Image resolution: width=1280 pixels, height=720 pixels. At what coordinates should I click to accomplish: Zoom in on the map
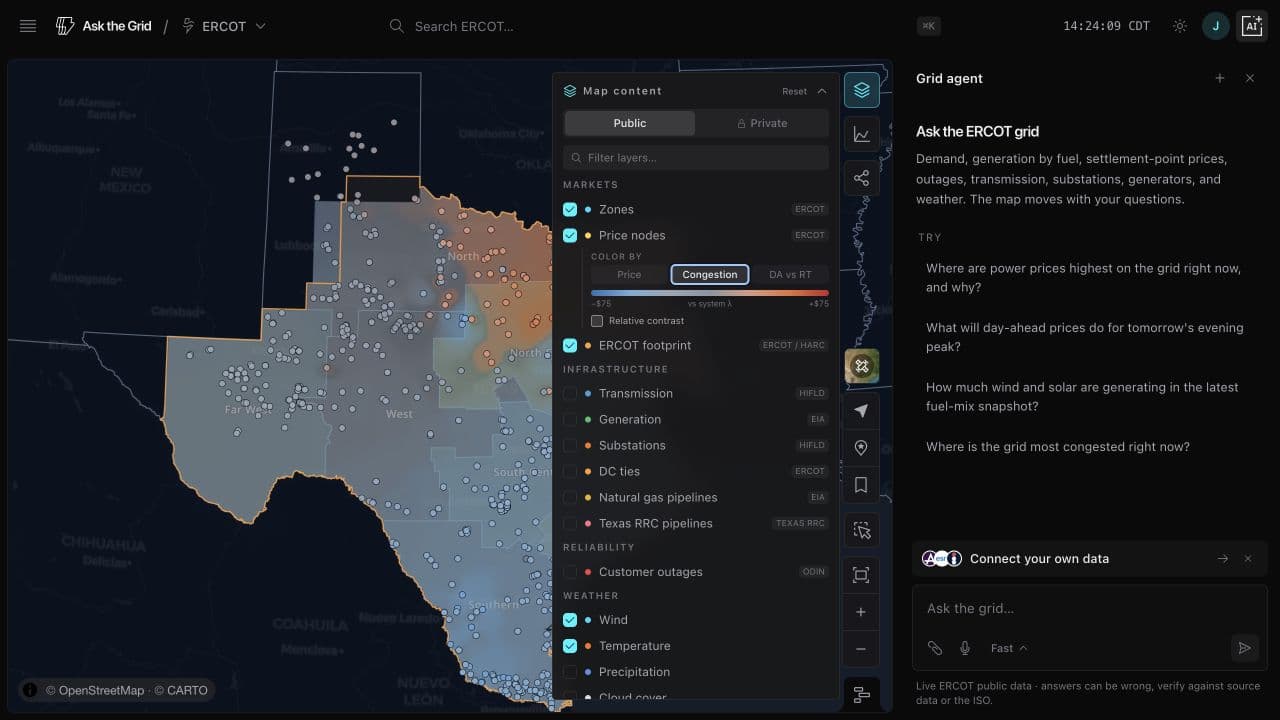pos(862,612)
